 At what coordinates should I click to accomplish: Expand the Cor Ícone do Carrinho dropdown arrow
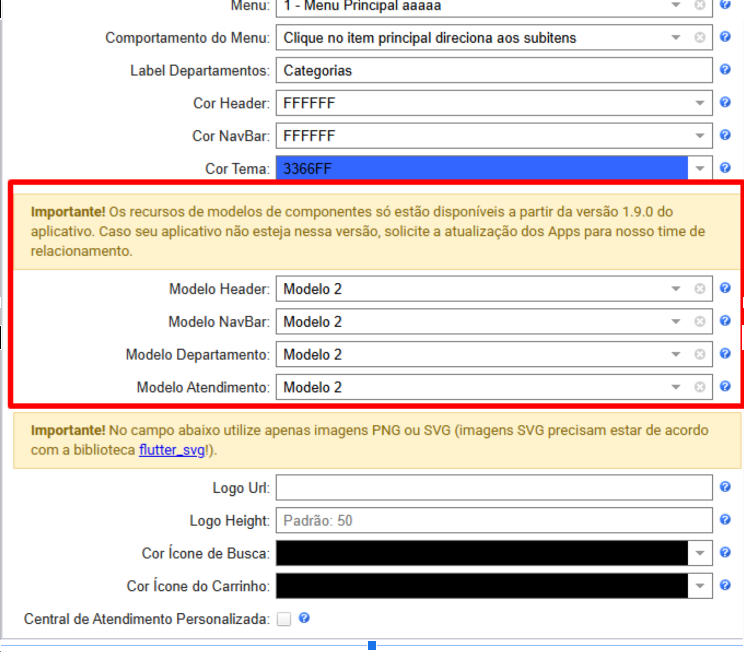pos(700,586)
